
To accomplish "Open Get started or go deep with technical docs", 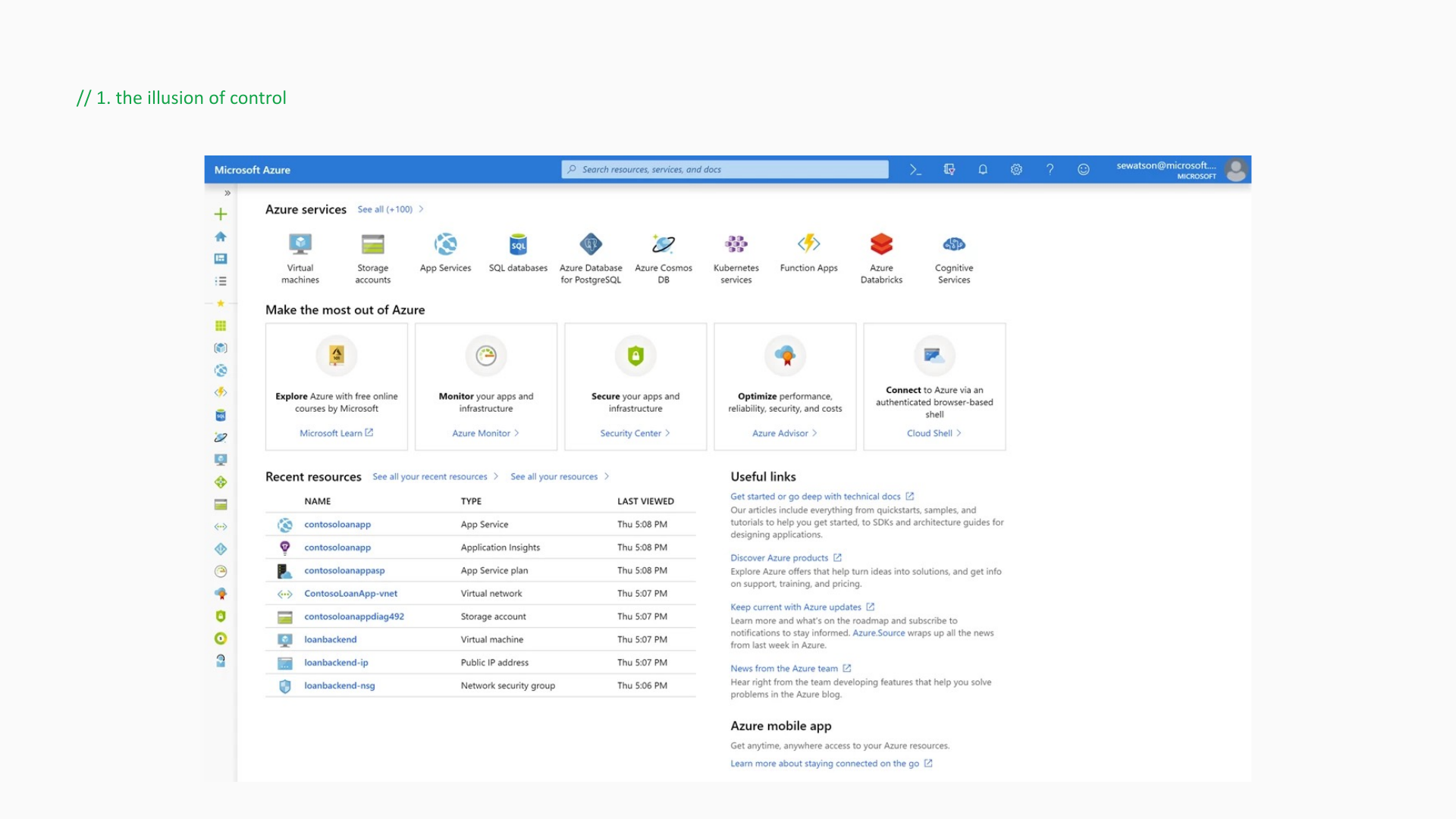I will click(x=822, y=497).
